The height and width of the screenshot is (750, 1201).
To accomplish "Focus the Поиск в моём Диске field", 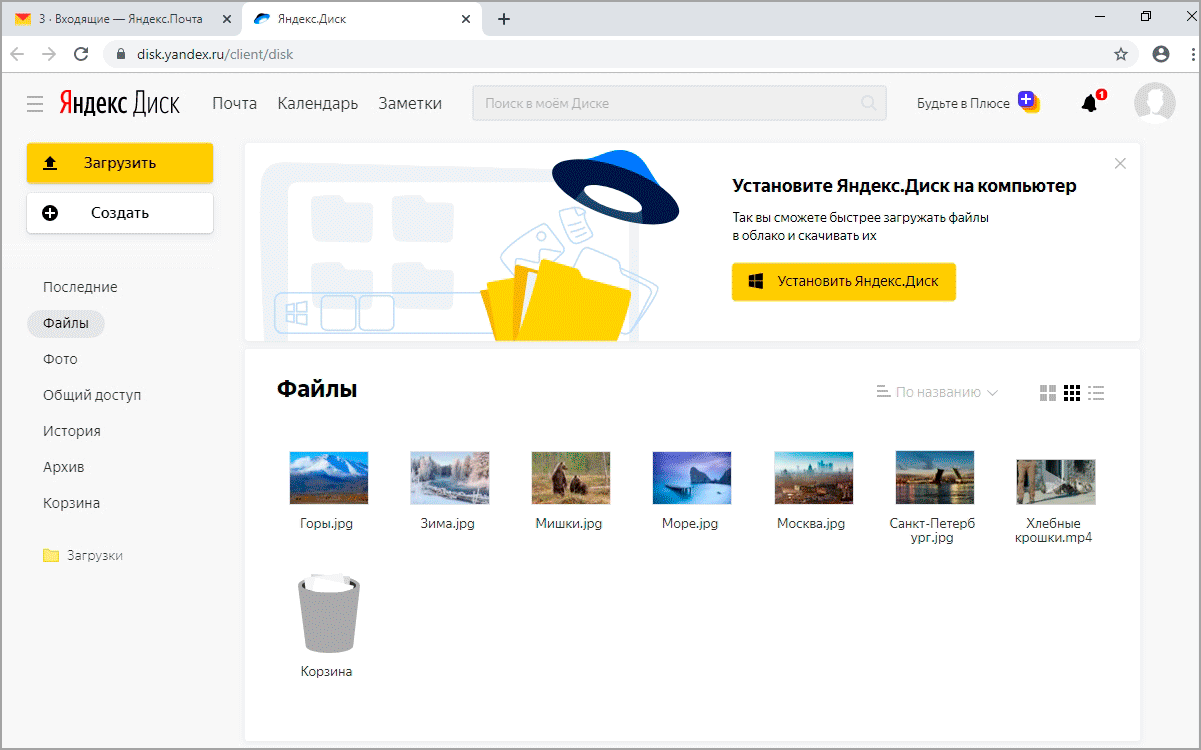I will (679, 103).
